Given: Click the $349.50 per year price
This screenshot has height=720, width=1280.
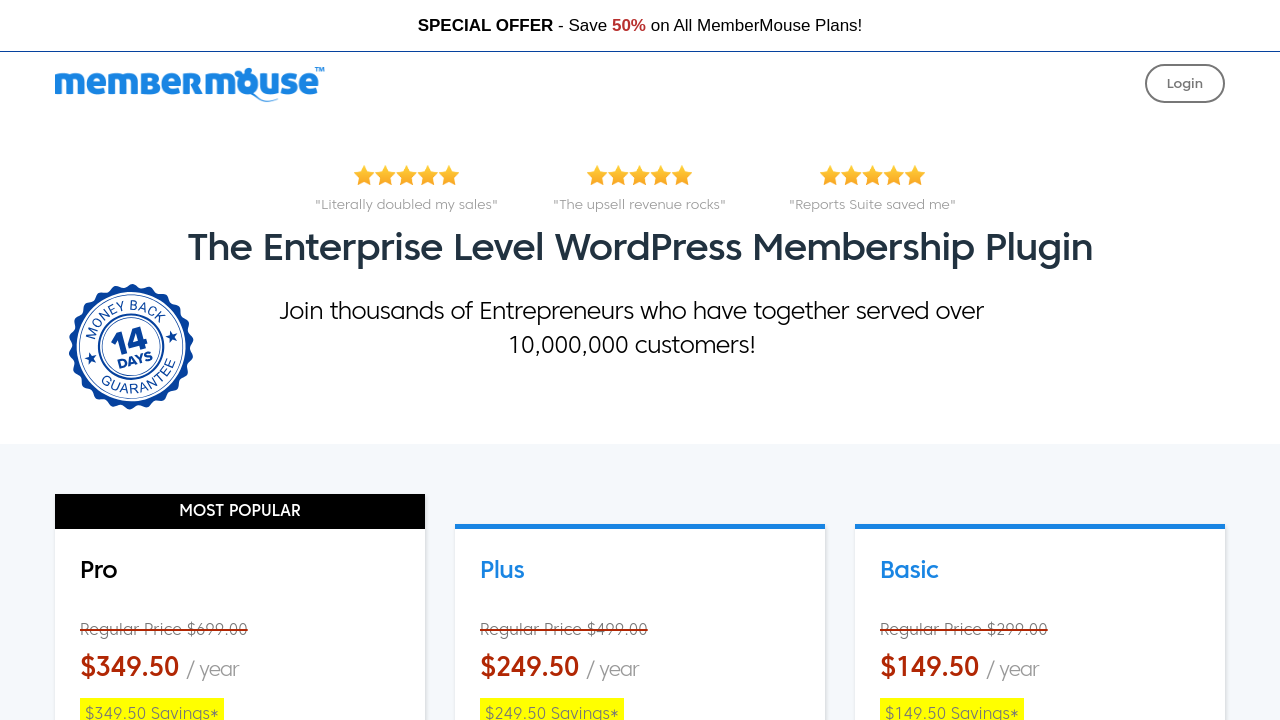Looking at the screenshot, I should [130, 667].
